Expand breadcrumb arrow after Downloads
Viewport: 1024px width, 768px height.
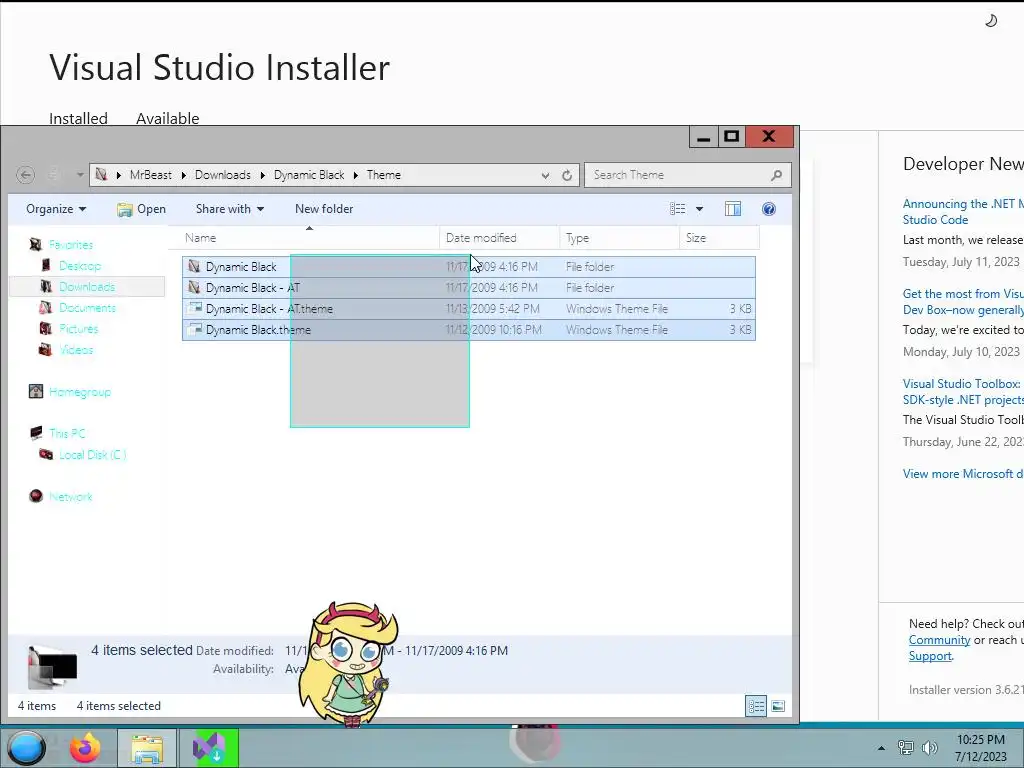[x=263, y=175]
